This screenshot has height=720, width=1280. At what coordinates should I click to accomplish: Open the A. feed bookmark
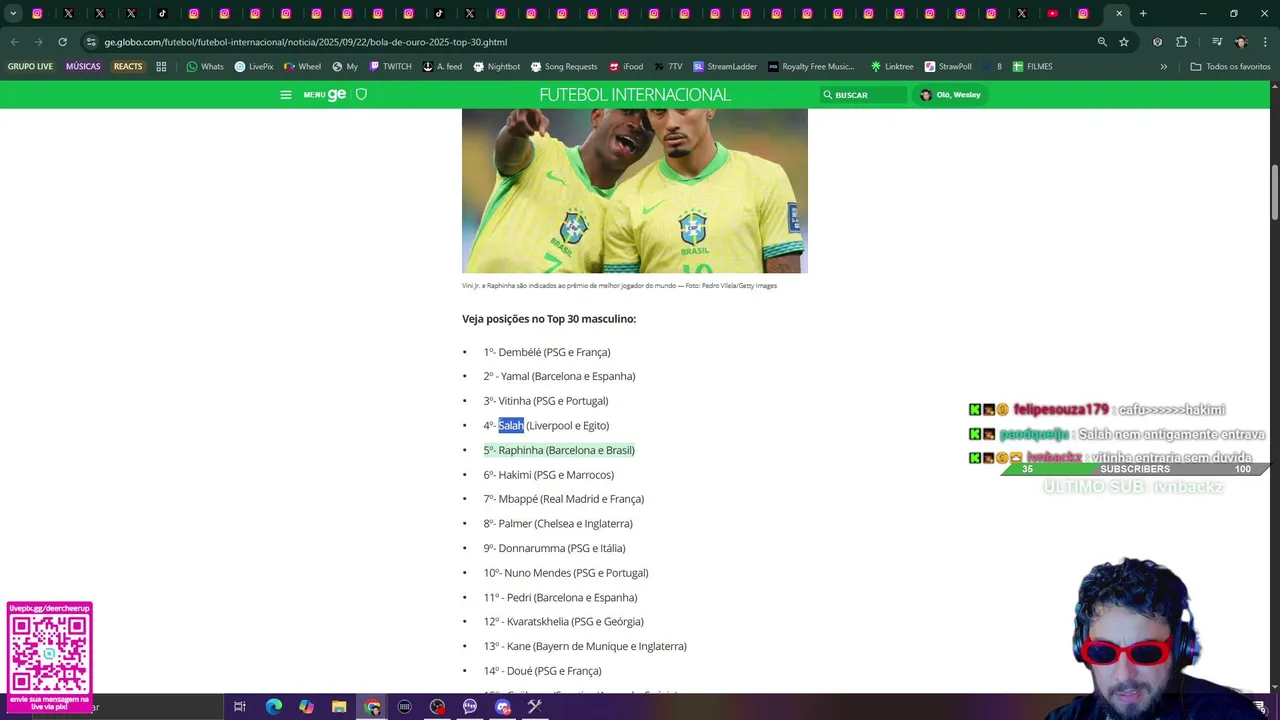point(441,67)
